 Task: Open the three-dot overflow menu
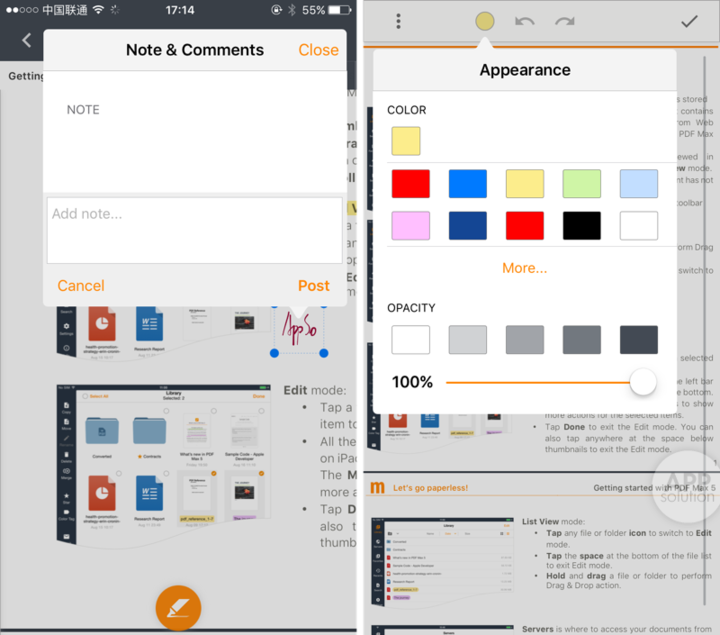(x=398, y=21)
